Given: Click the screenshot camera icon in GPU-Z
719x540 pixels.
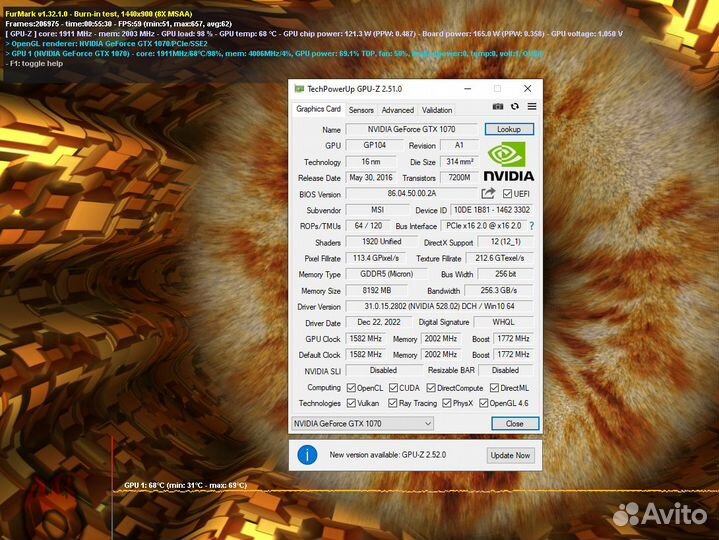Looking at the screenshot, I should [498, 107].
